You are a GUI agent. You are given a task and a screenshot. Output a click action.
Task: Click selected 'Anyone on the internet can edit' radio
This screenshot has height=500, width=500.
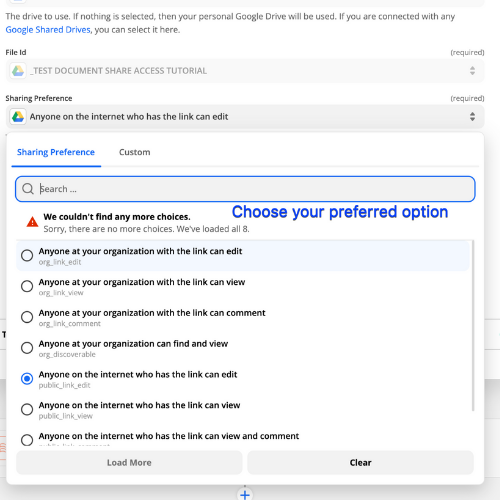[x=27, y=379]
